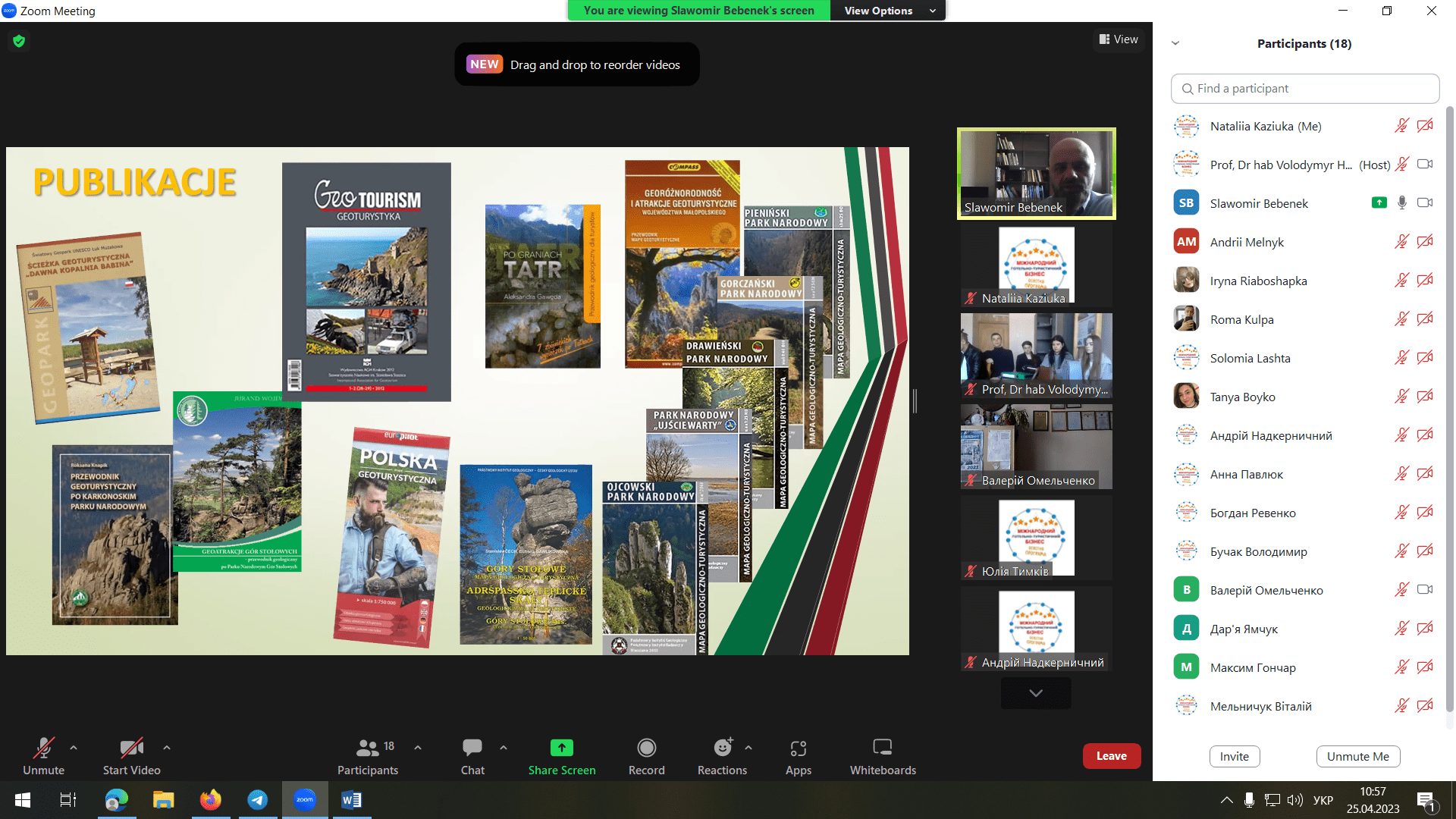This screenshot has height=819, width=1456.
Task: Click the Share Screen icon
Action: (x=561, y=748)
